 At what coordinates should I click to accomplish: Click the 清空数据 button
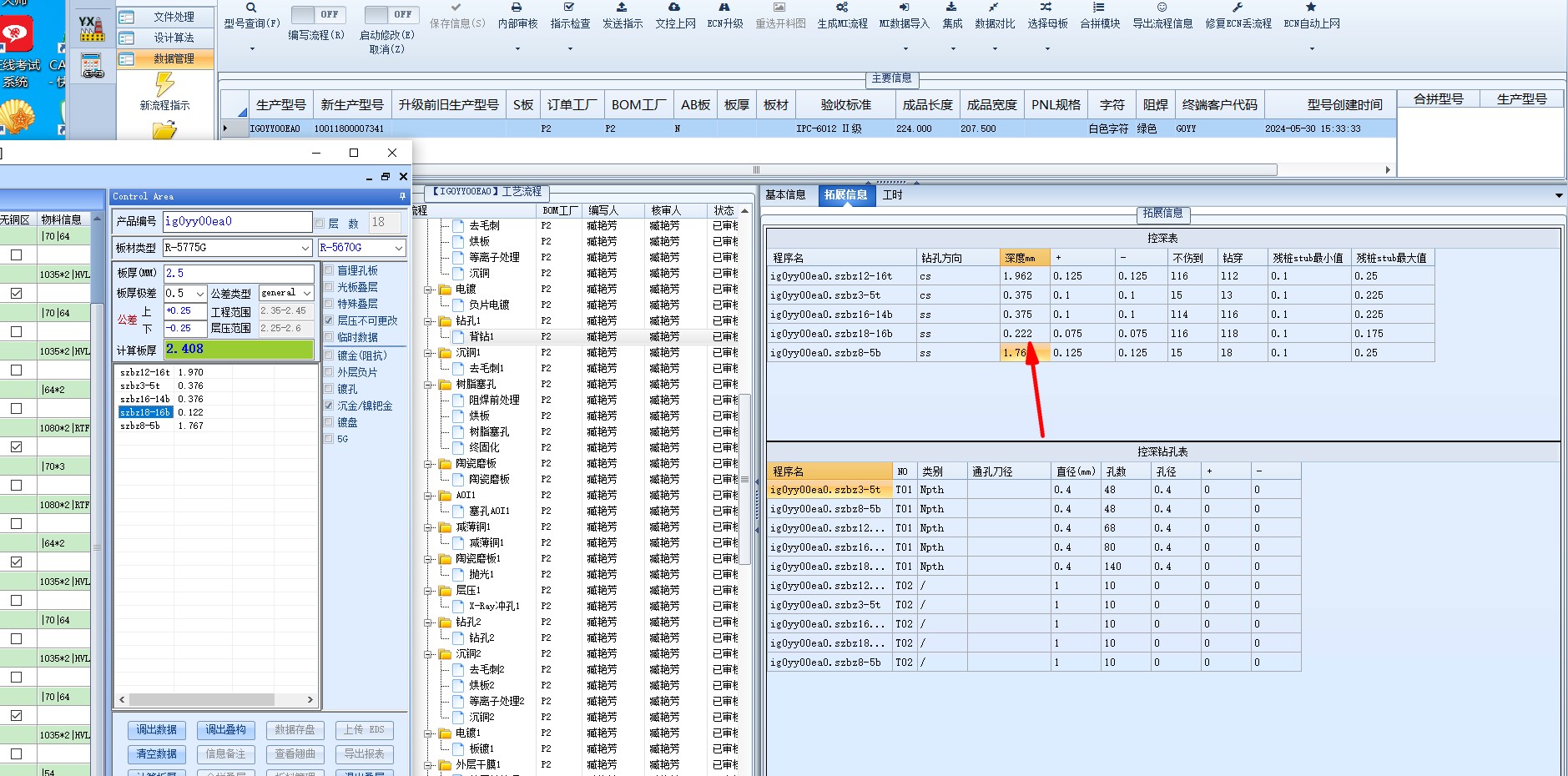click(157, 754)
